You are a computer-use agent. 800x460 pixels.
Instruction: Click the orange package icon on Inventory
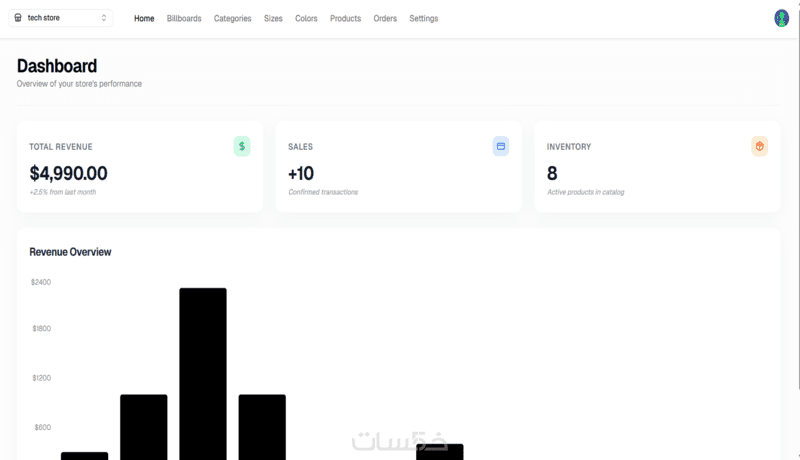tap(759, 146)
